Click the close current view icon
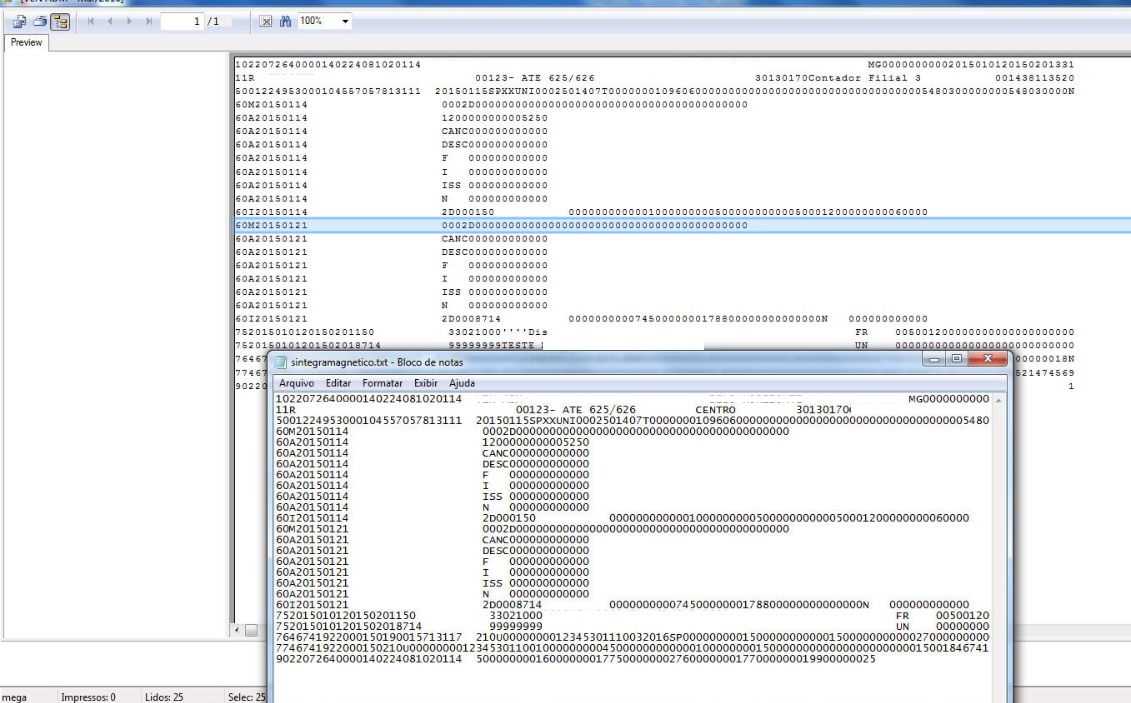 tap(265, 21)
